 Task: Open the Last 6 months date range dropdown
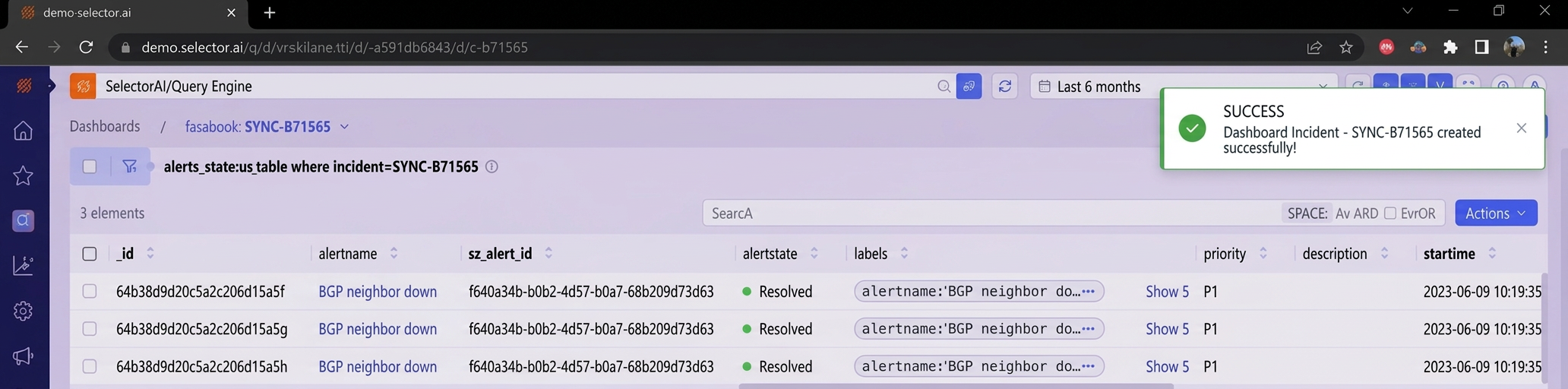pyautogui.click(x=1184, y=87)
